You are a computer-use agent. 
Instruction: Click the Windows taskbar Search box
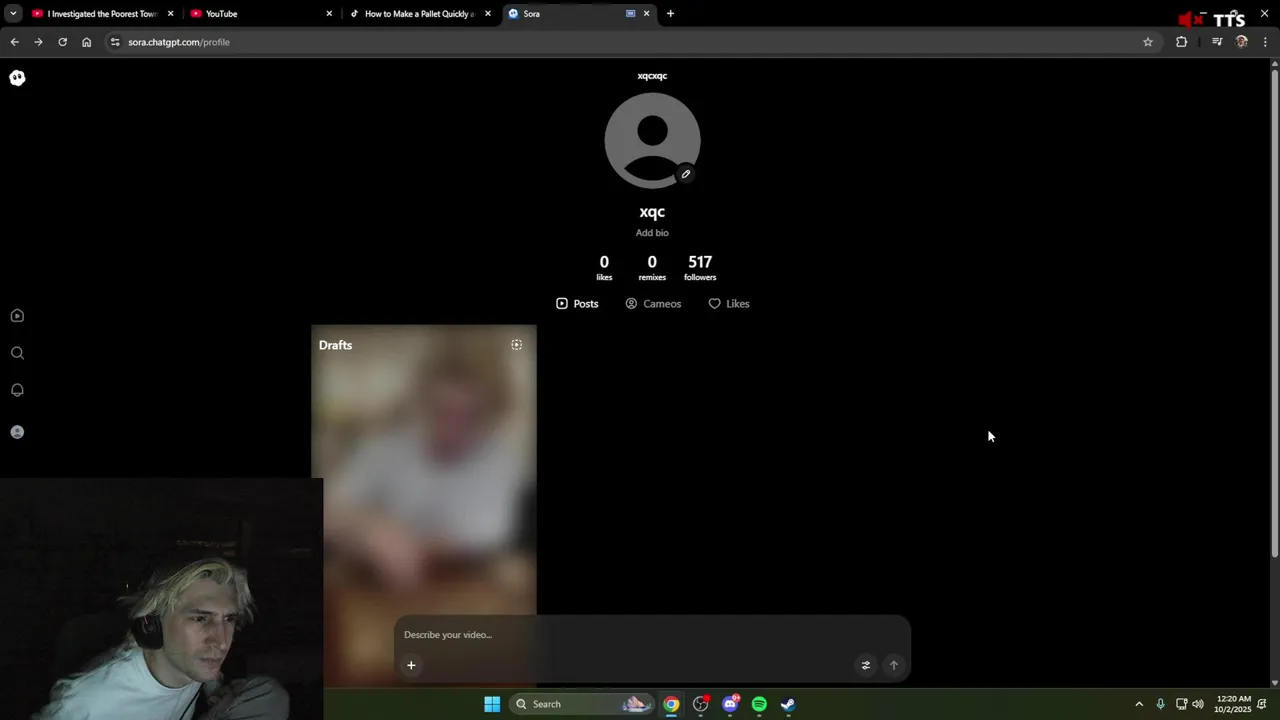click(582, 704)
